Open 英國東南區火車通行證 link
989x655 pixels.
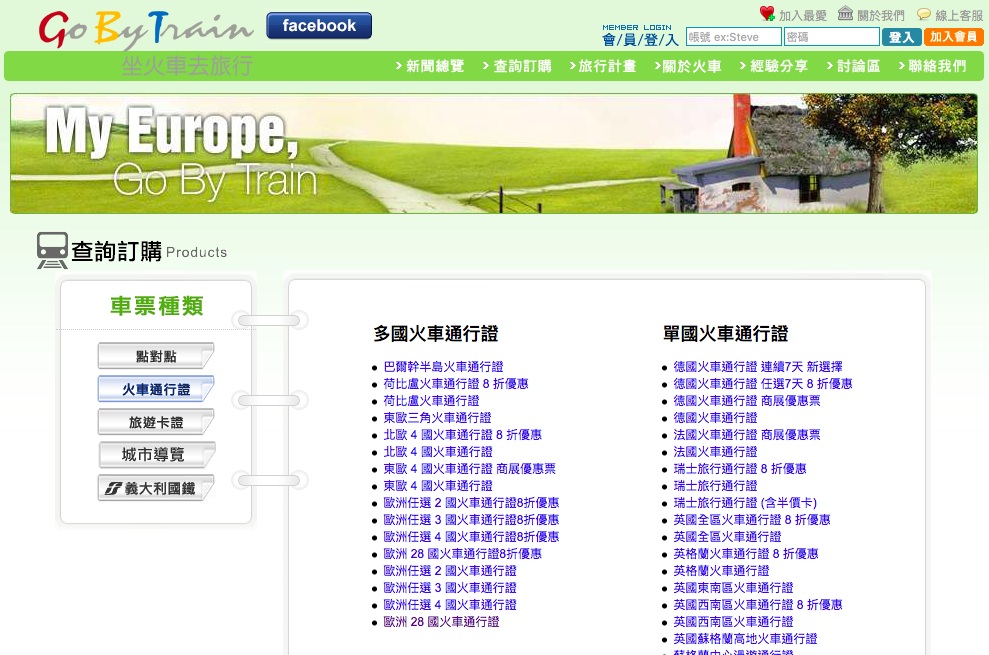click(734, 588)
